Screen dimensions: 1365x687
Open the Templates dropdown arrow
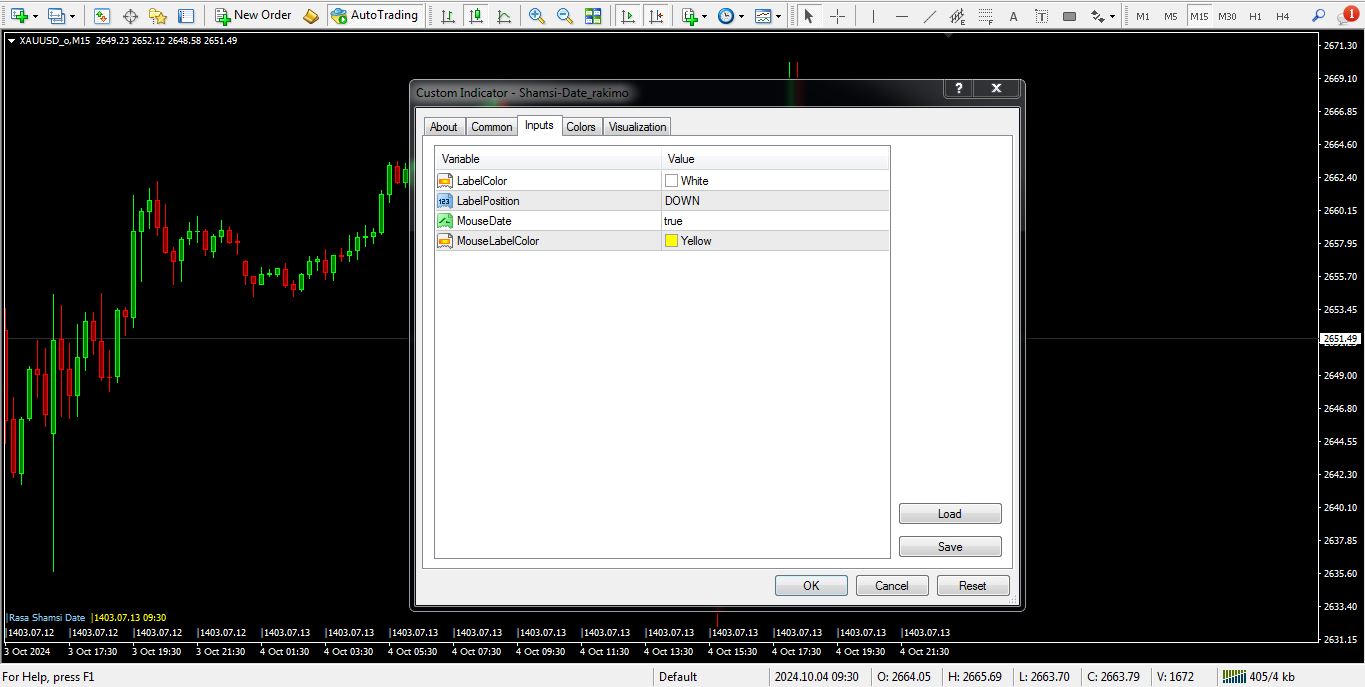pos(777,16)
